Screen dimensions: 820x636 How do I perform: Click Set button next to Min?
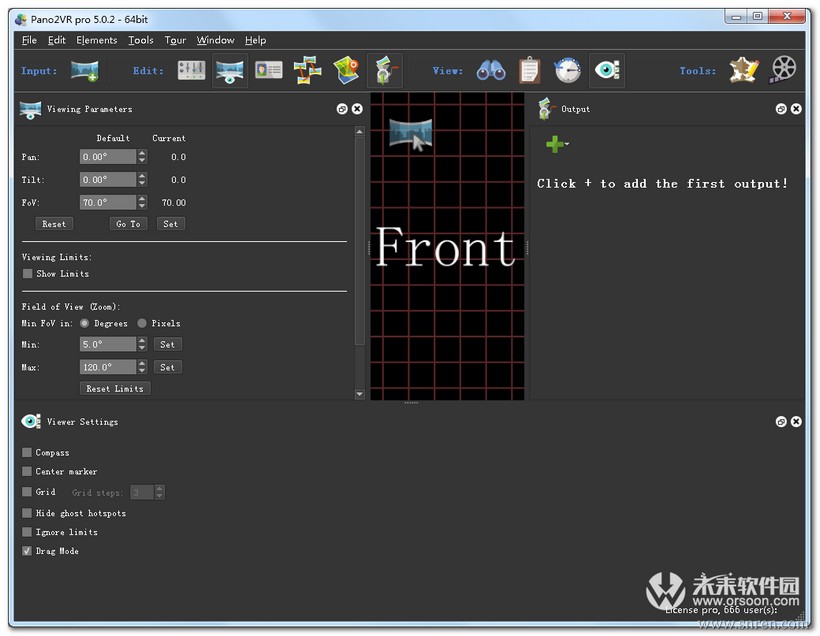click(167, 344)
